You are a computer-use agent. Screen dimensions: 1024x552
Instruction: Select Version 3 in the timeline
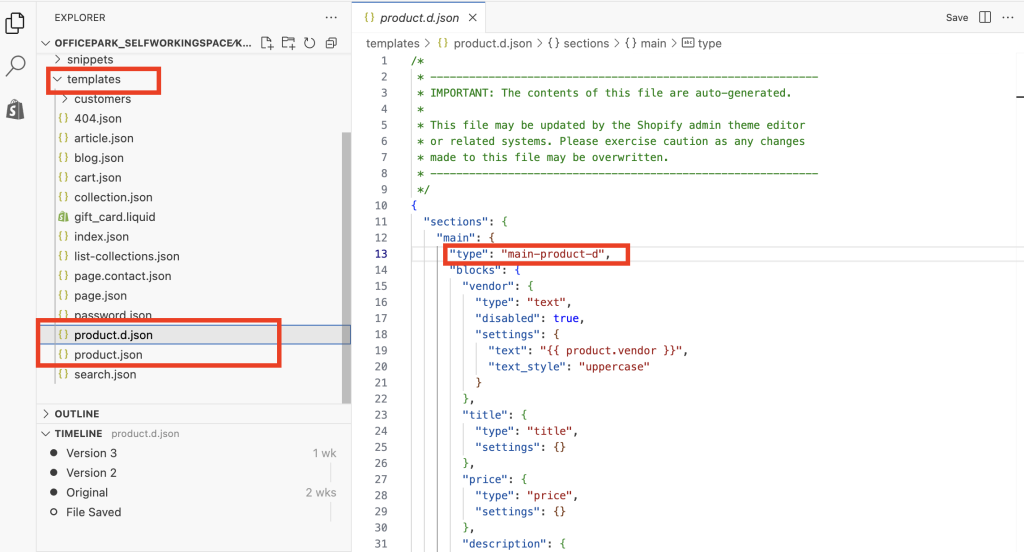coord(91,453)
